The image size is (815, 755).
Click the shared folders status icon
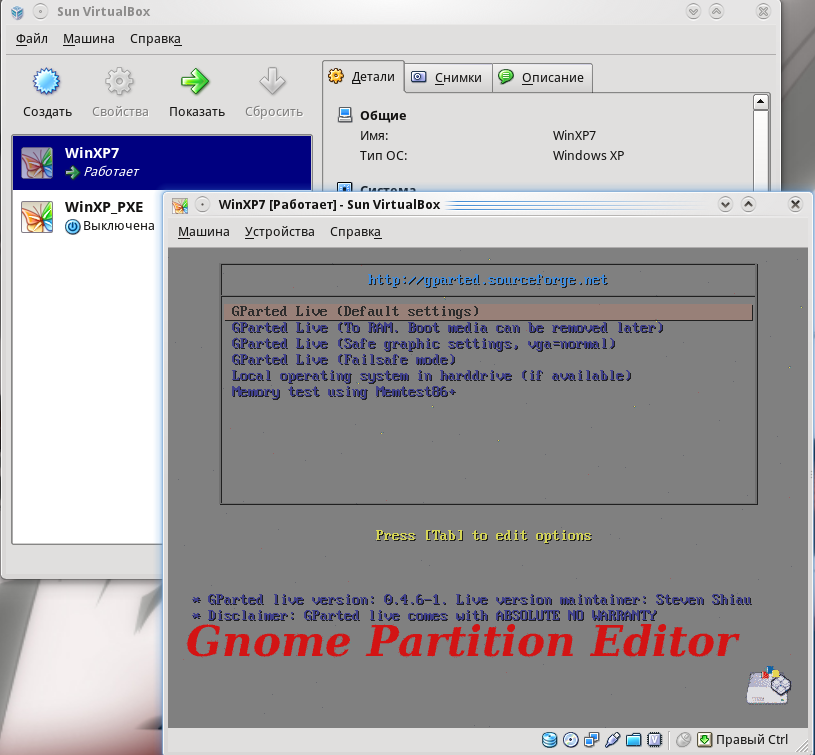(633, 739)
